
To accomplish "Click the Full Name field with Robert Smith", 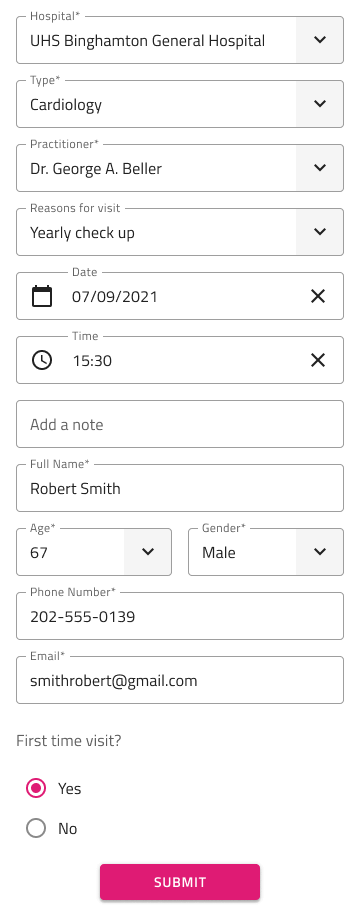I will tap(180, 488).
